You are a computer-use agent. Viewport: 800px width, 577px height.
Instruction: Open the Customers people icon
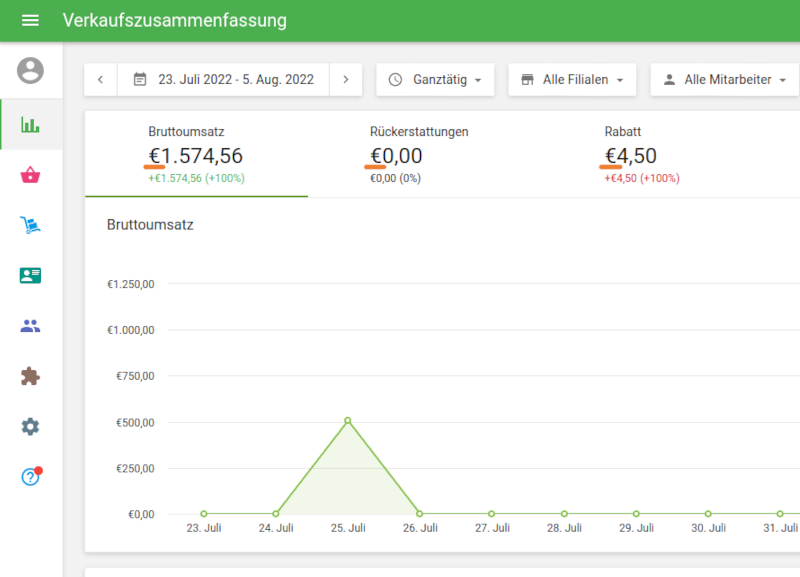(31, 326)
